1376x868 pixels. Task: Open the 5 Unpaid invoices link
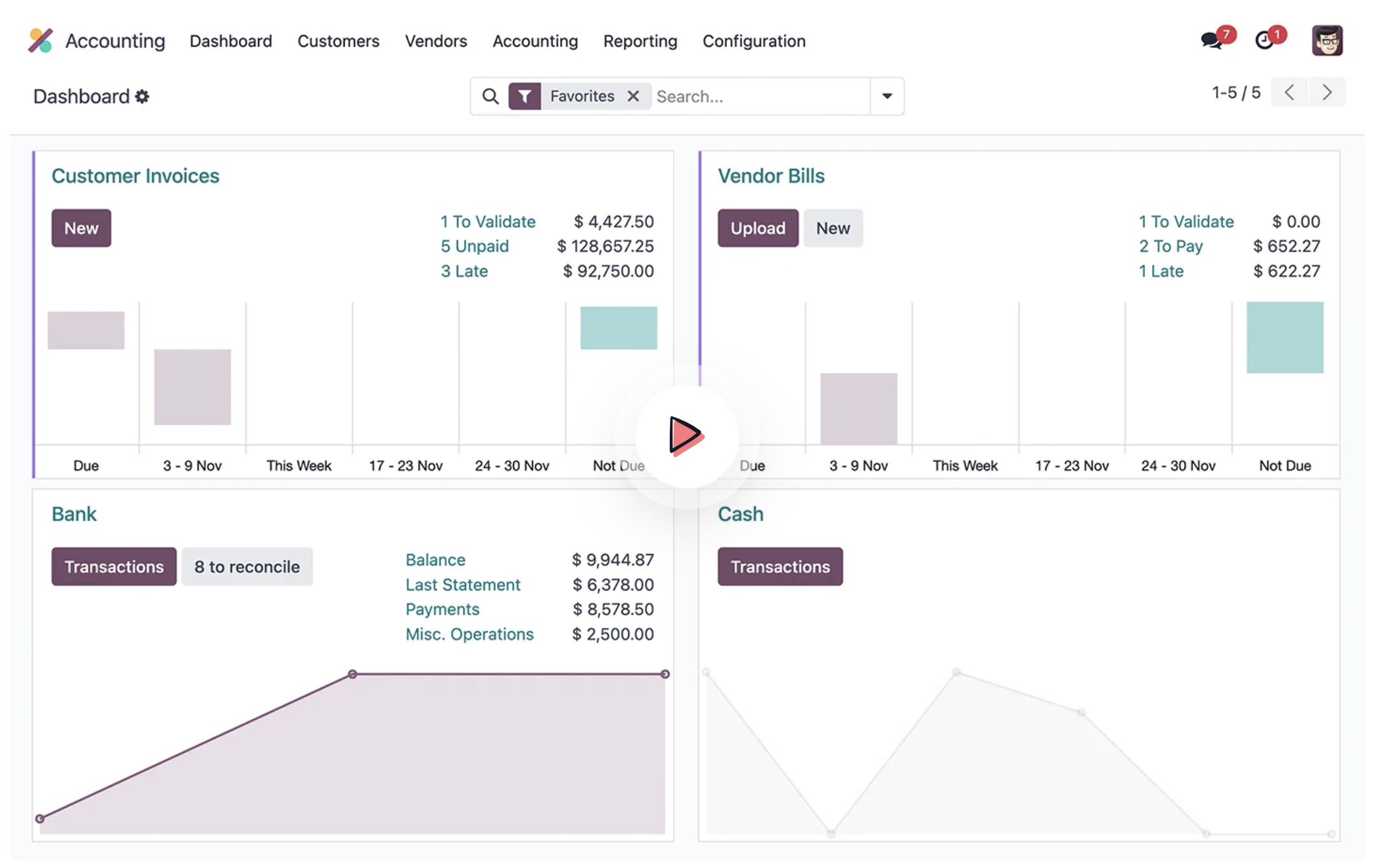pos(474,247)
